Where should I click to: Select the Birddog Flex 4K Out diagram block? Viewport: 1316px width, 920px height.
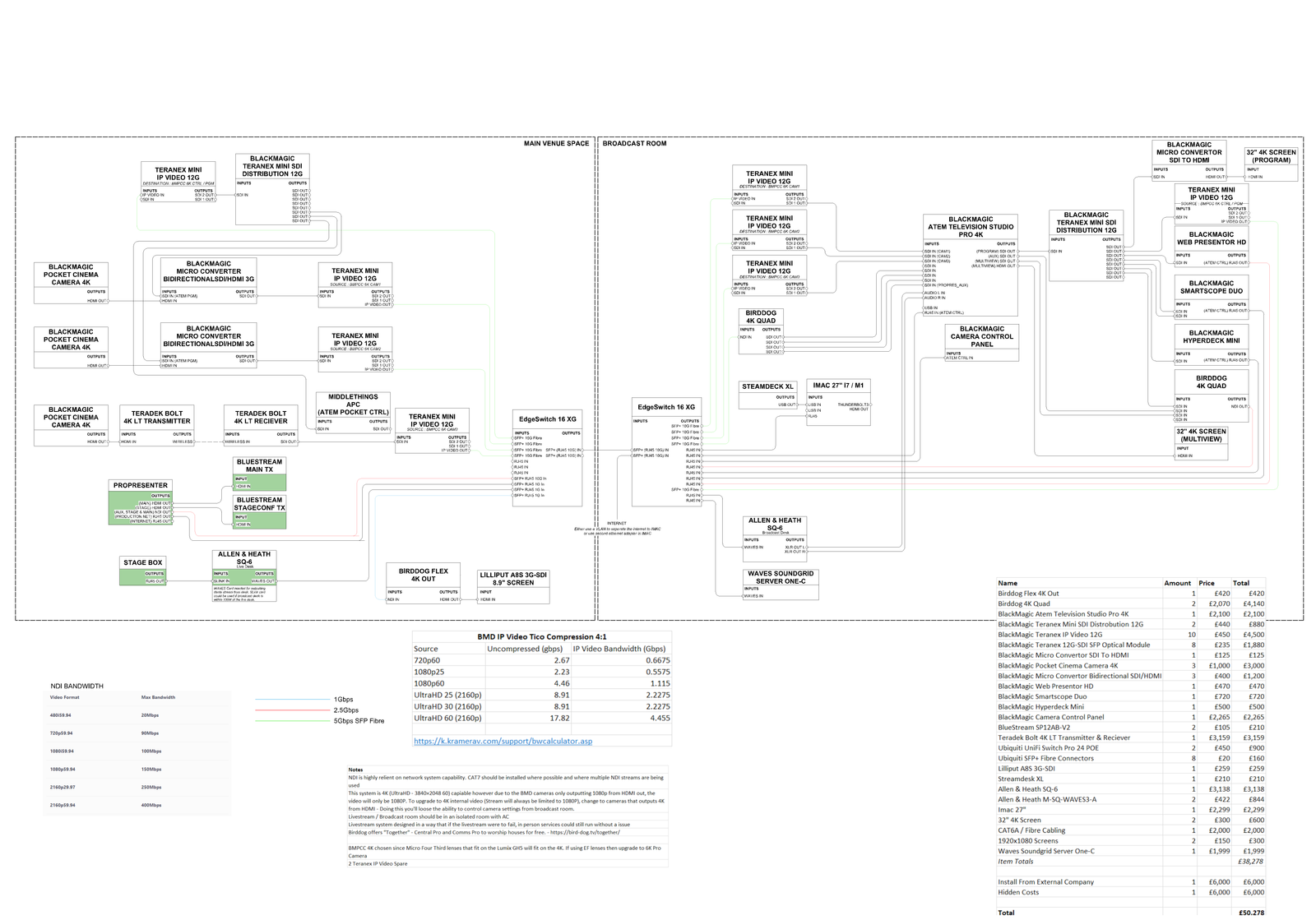[424, 584]
